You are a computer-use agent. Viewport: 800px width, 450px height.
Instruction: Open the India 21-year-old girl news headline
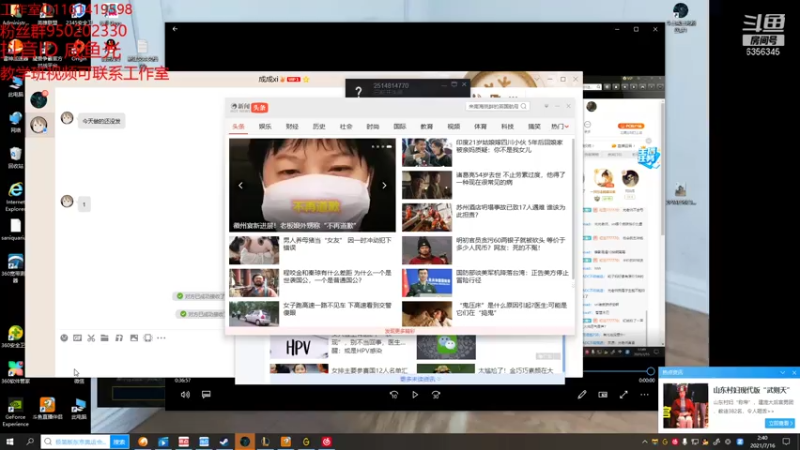pos(509,146)
